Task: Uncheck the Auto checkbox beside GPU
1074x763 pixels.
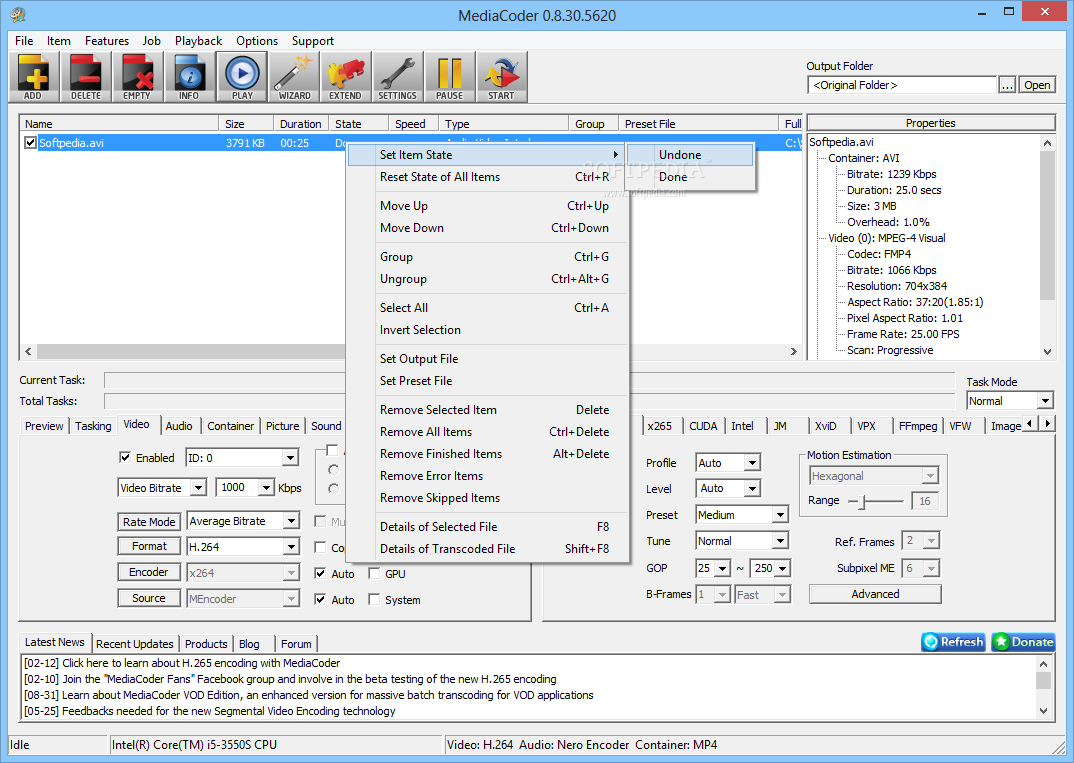Action: tap(320, 573)
